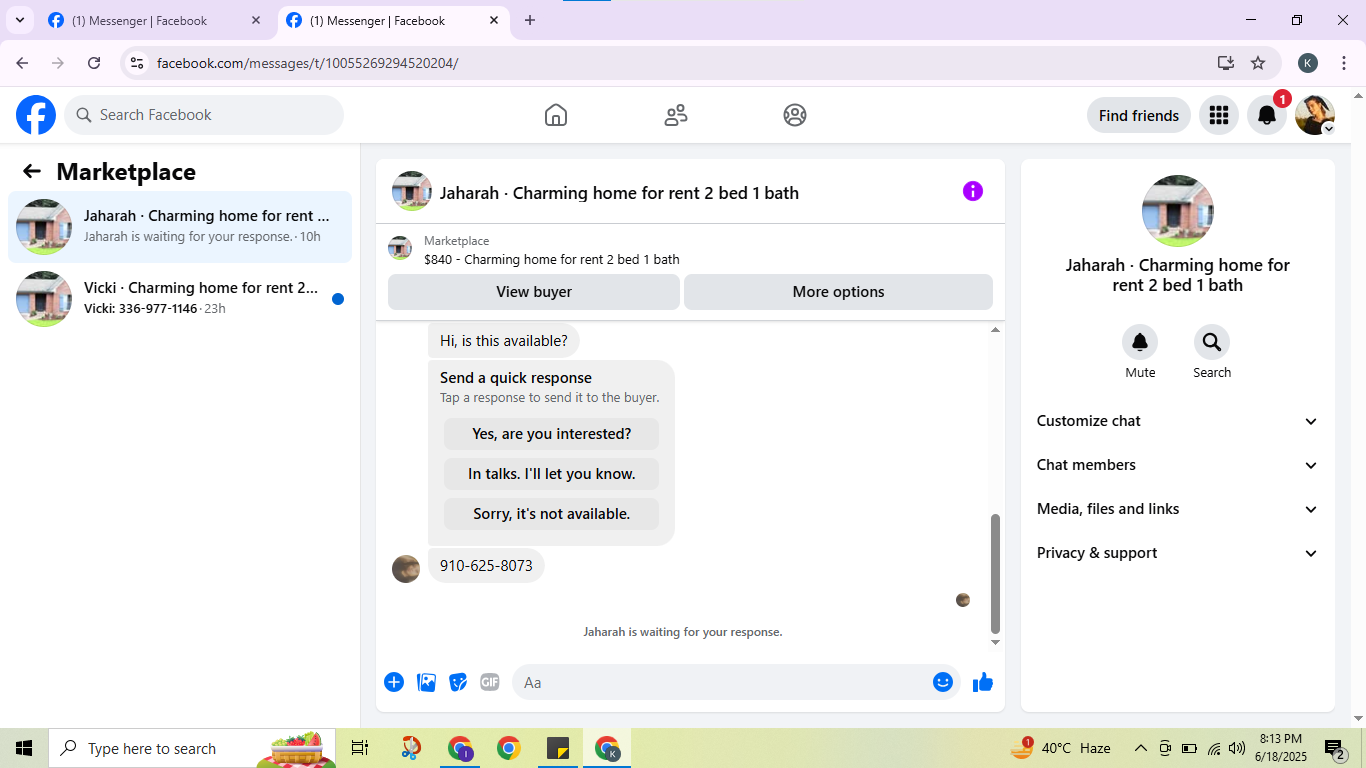Open the taskbar volume control
Screen dimensions: 1366x768
(x=1238, y=748)
